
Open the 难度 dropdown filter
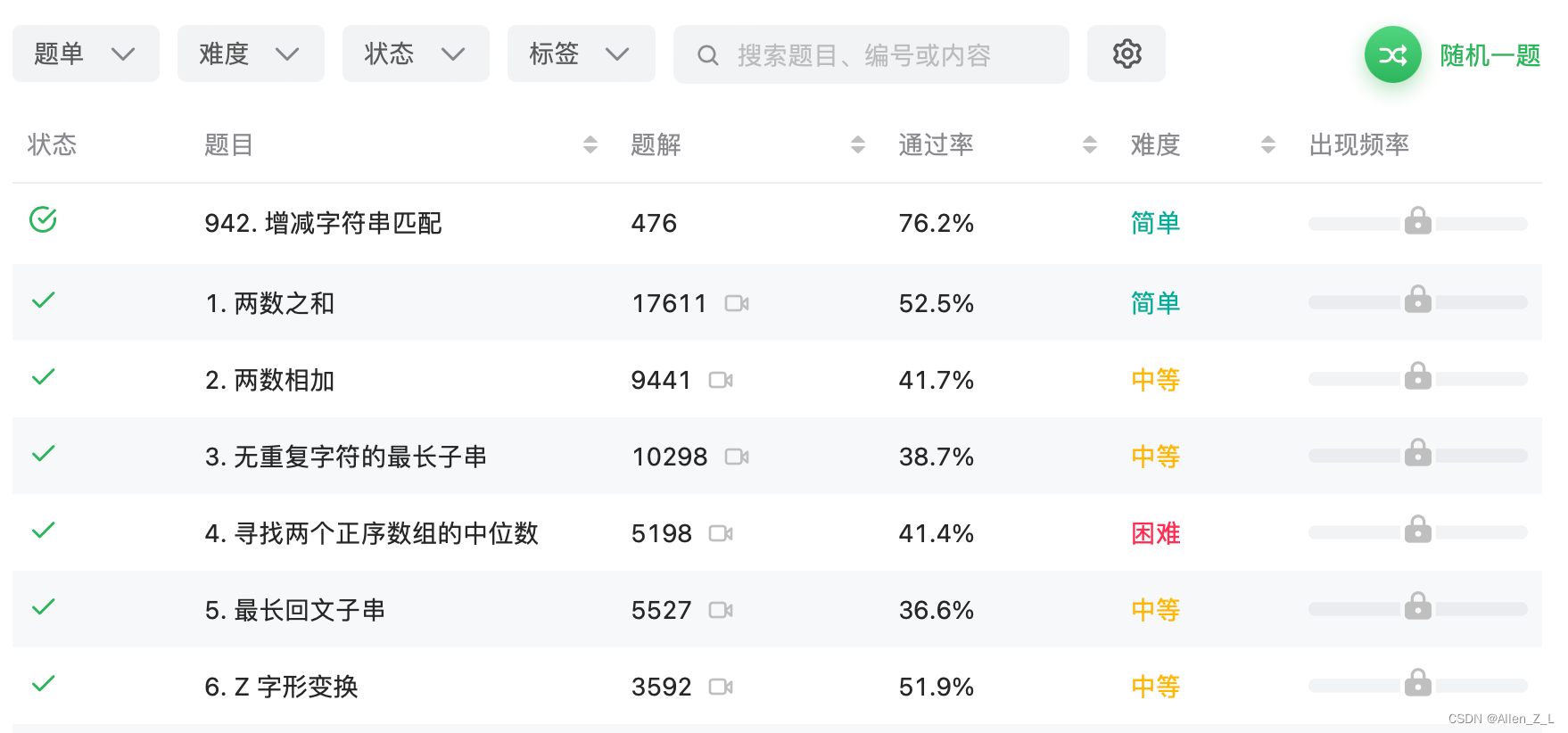251,54
